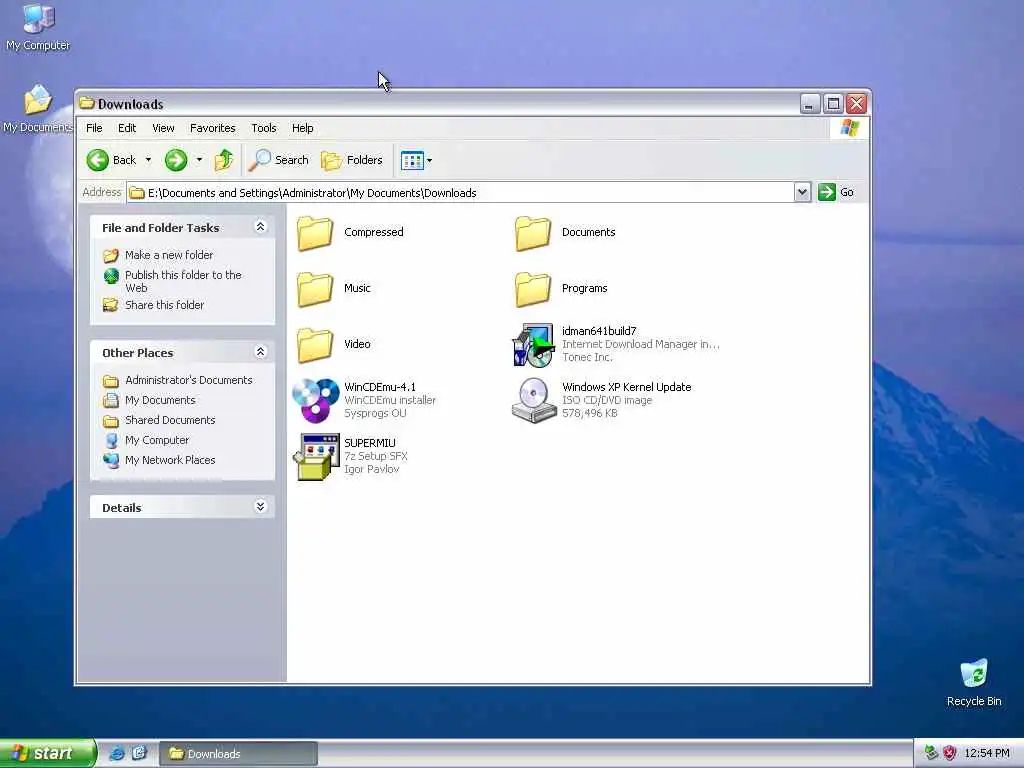The image size is (1024, 768).
Task: Click the 'Sysprogs OU' text
Action: [375, 413]
